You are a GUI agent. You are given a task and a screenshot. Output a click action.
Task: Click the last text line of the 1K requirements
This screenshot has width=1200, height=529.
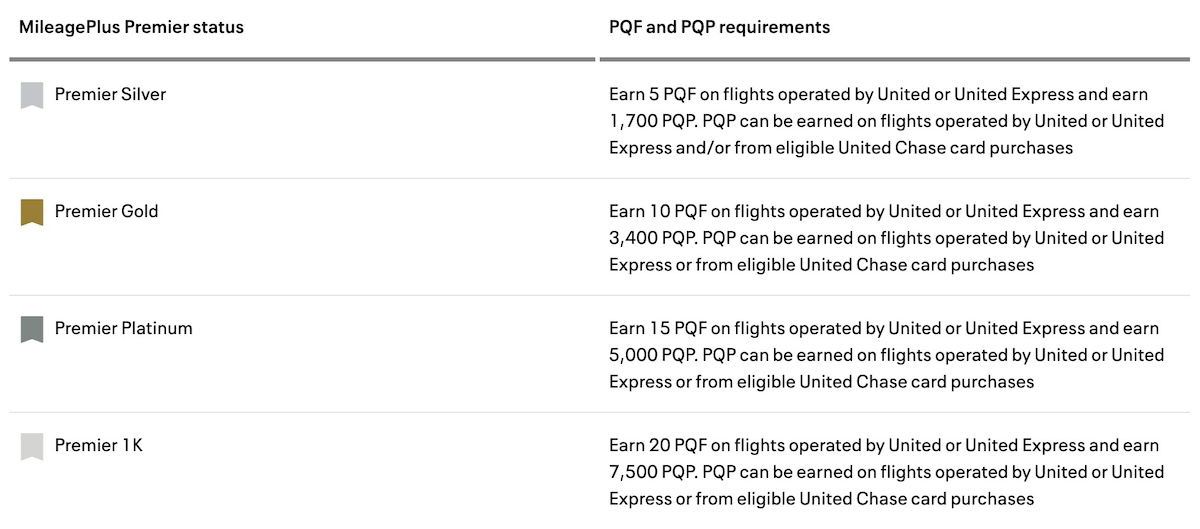click(x=821, y=499)
